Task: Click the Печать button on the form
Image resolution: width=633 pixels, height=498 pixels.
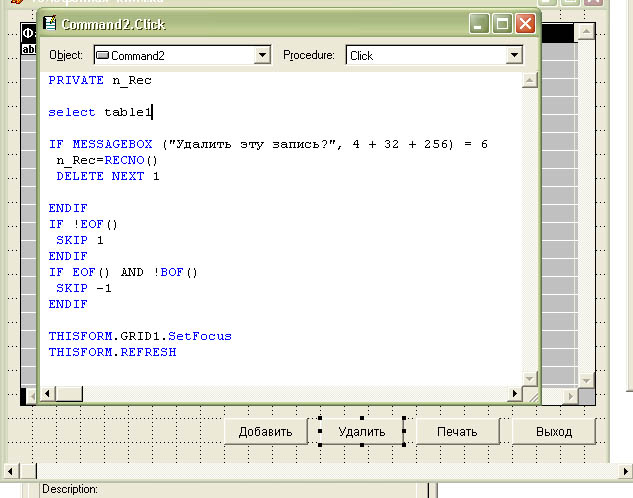Action: pos(457,432)
